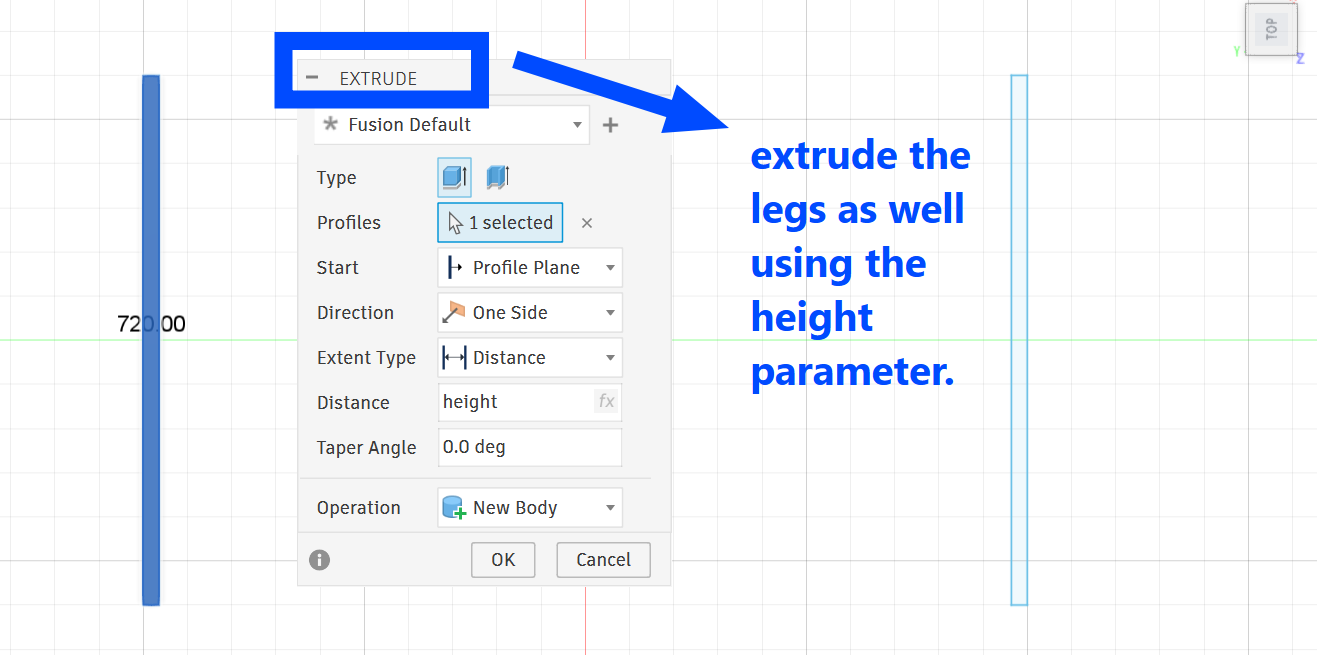The width and height of the screenshot is (1317, 655).
Task: Click the fx icon in Distance field
Action: (x=606, y=402)
